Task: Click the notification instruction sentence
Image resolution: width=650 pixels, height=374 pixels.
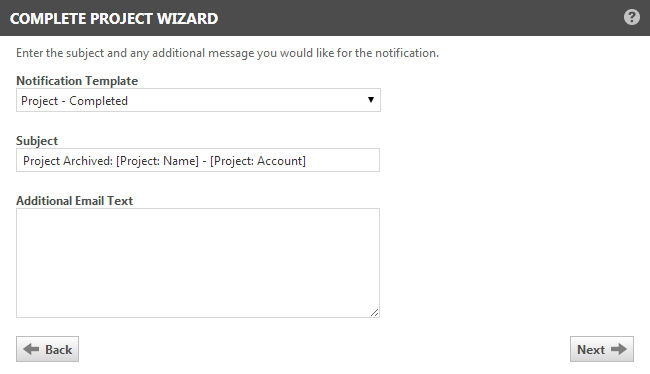Action: click(227, 53)
